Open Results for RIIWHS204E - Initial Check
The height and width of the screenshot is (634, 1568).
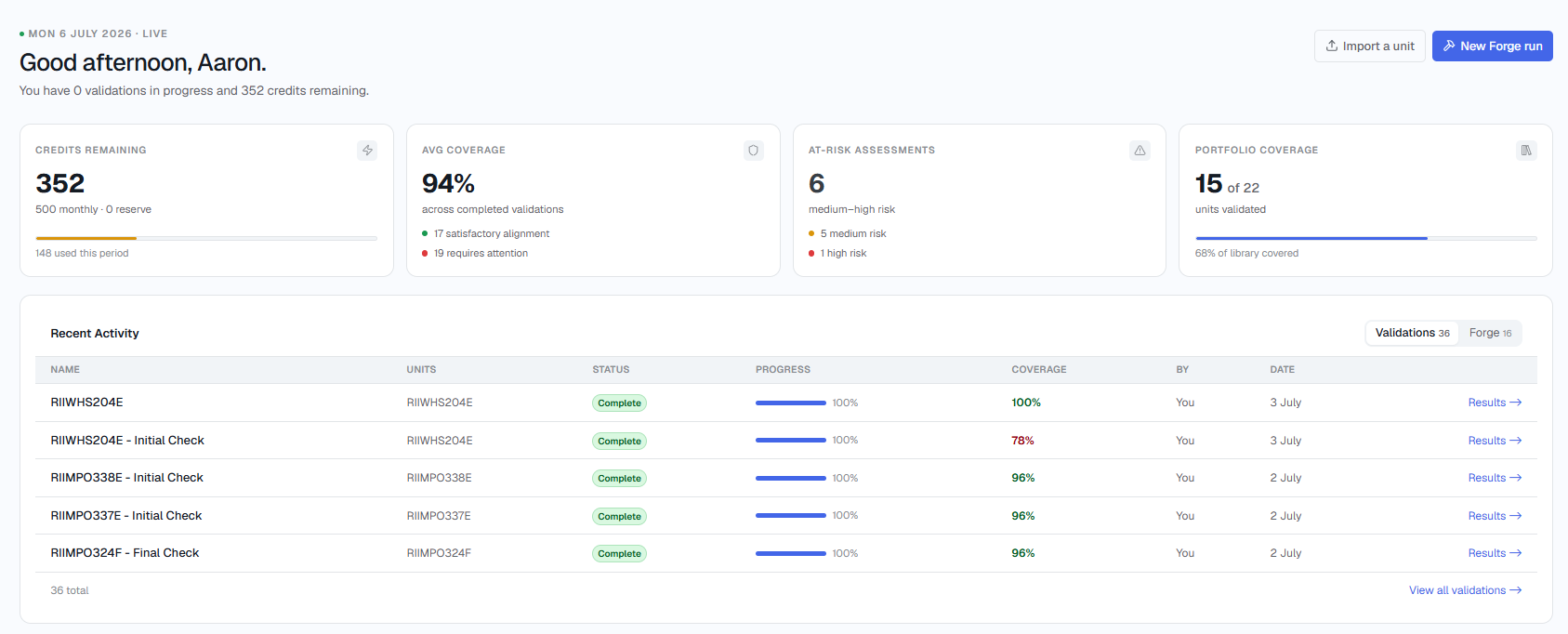point(1495,441)
